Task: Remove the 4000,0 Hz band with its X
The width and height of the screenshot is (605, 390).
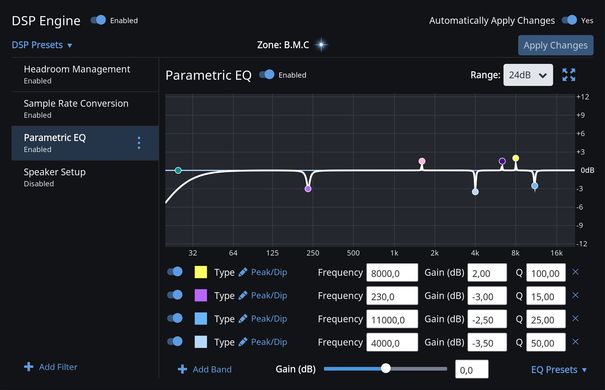Action: click(575, 341)
